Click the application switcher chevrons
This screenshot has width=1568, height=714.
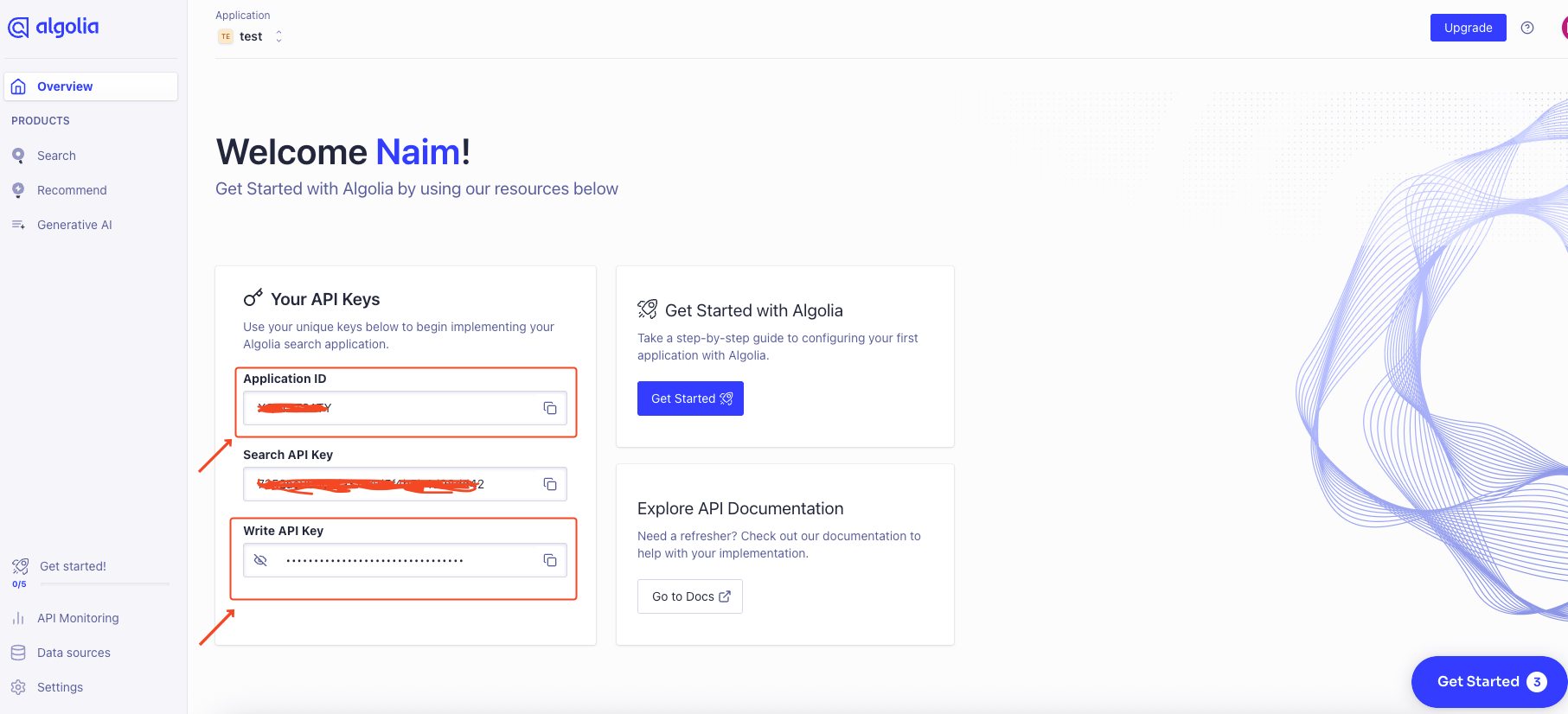[278, 36]
